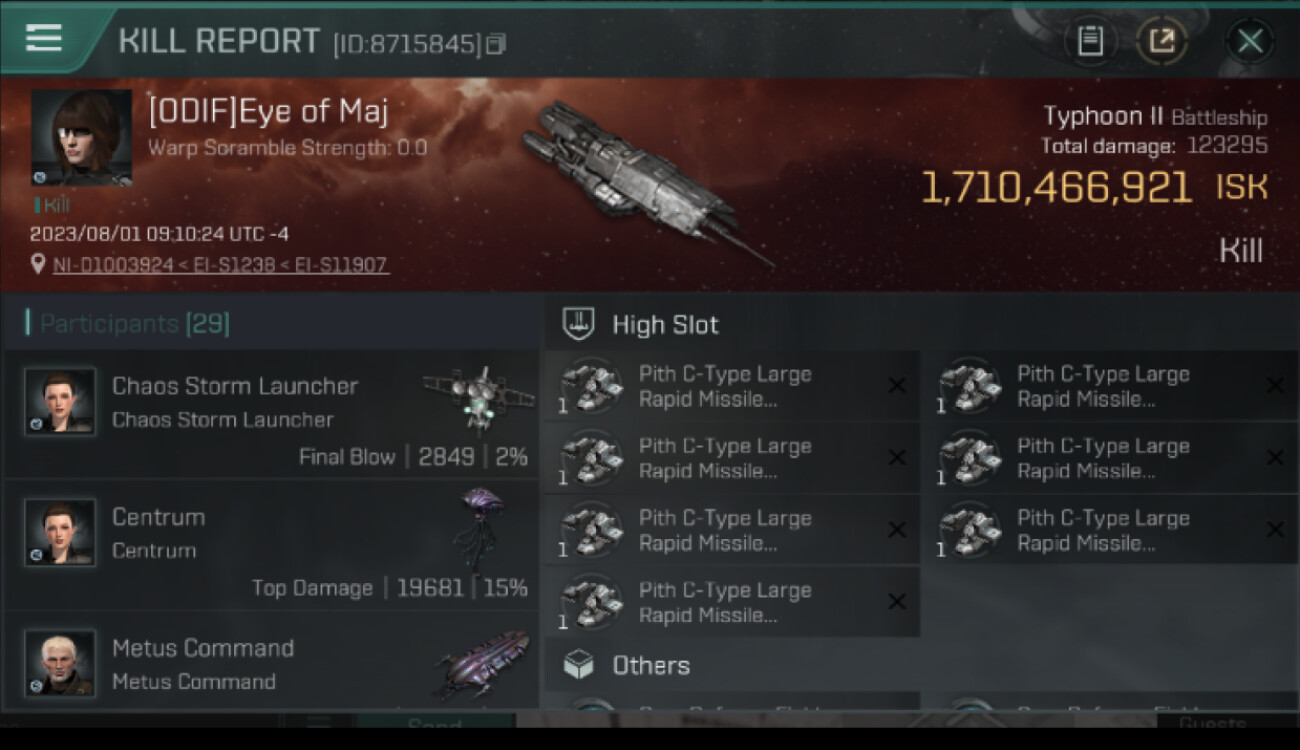The height and width of the screenshot is (750, 1300).
Task: View the Chaos Storm Launcher participant portrait
Action: pyautogui.click(x=60, y=402)
